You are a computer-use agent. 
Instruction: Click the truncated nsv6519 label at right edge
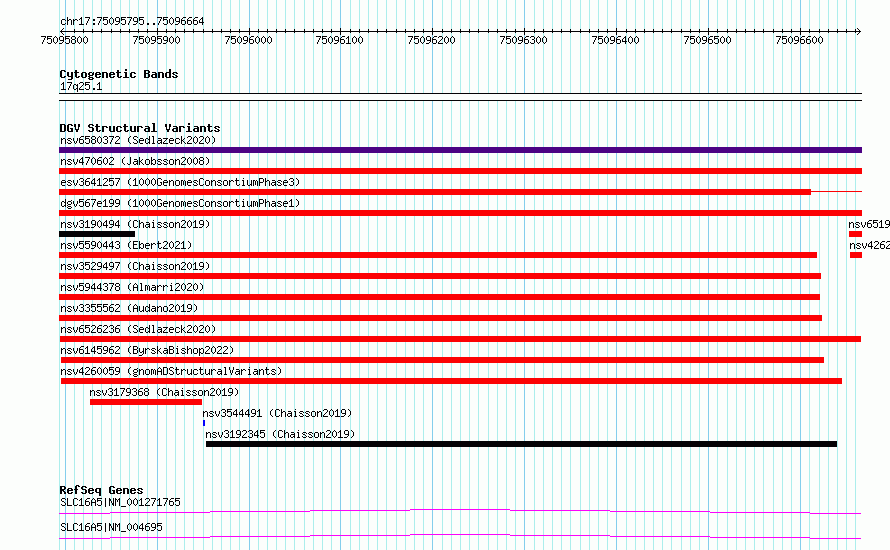tap(869, 224)
